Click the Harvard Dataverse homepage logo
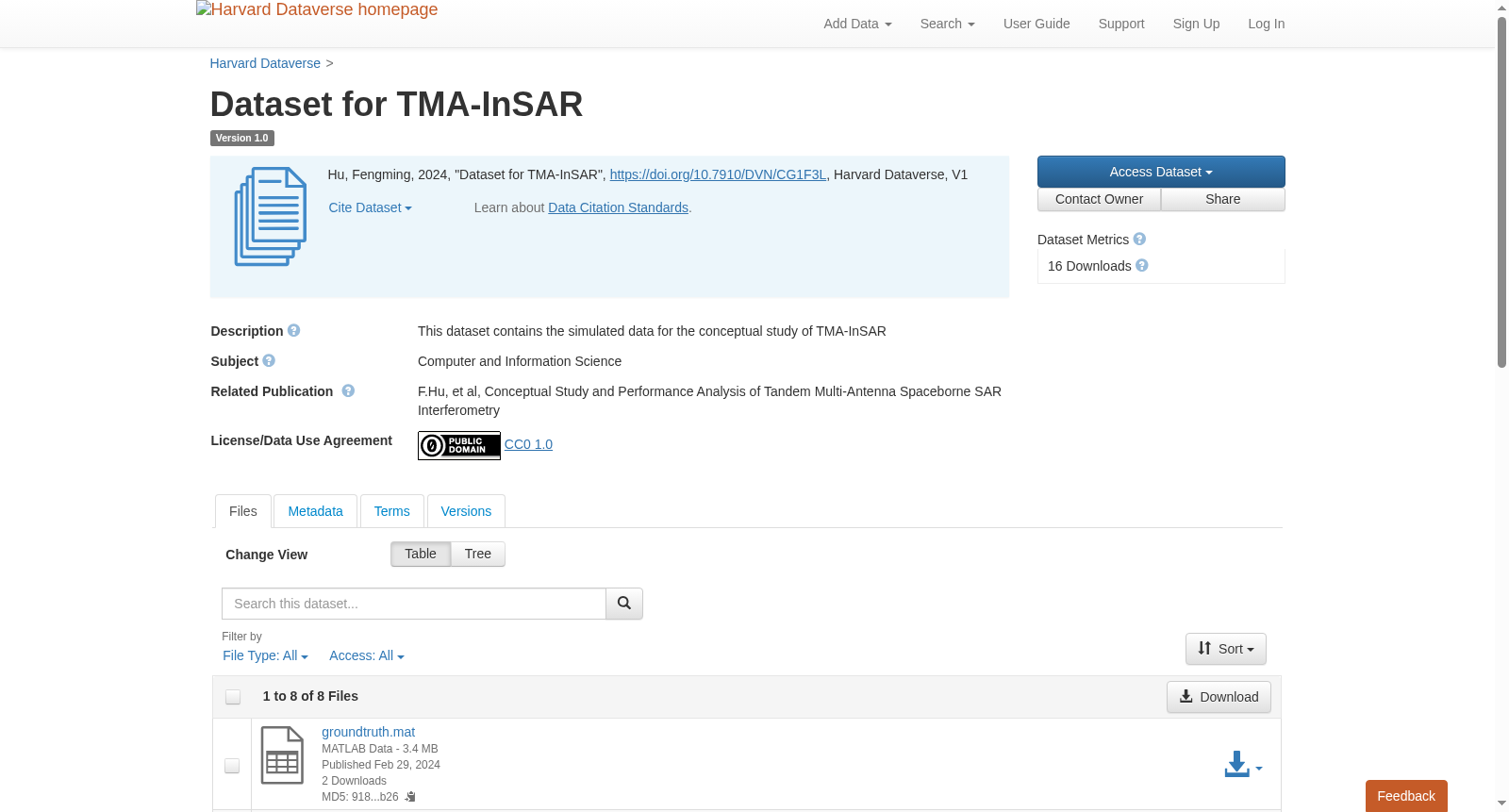 click(x=317, y=10)
